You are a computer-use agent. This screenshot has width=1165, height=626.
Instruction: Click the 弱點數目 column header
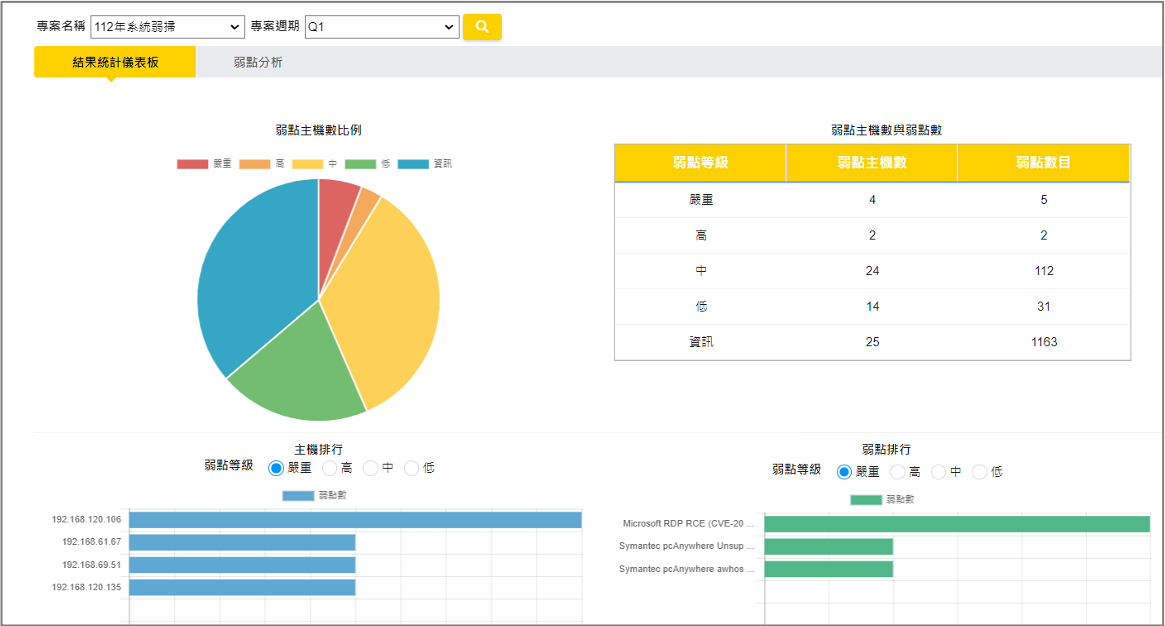point(1043,162)
